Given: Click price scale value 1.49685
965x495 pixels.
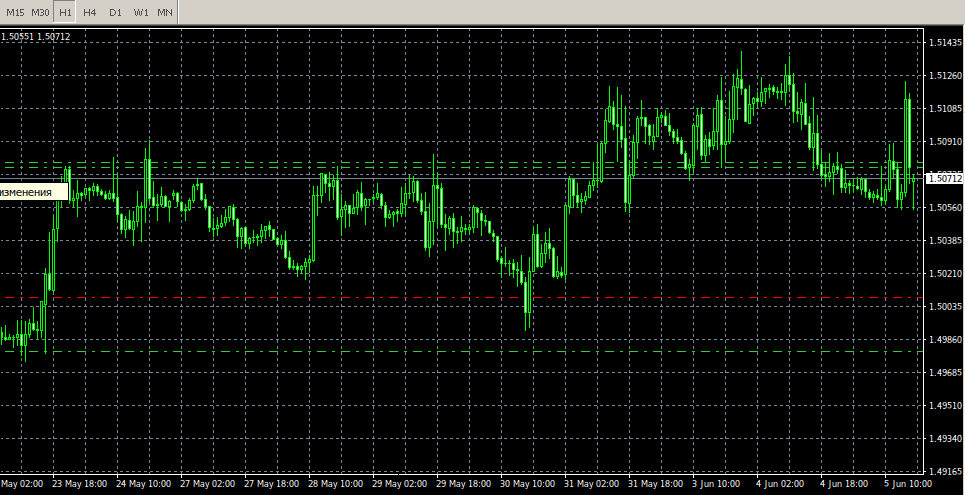Looking at the screenshot, I should [945, 372].
